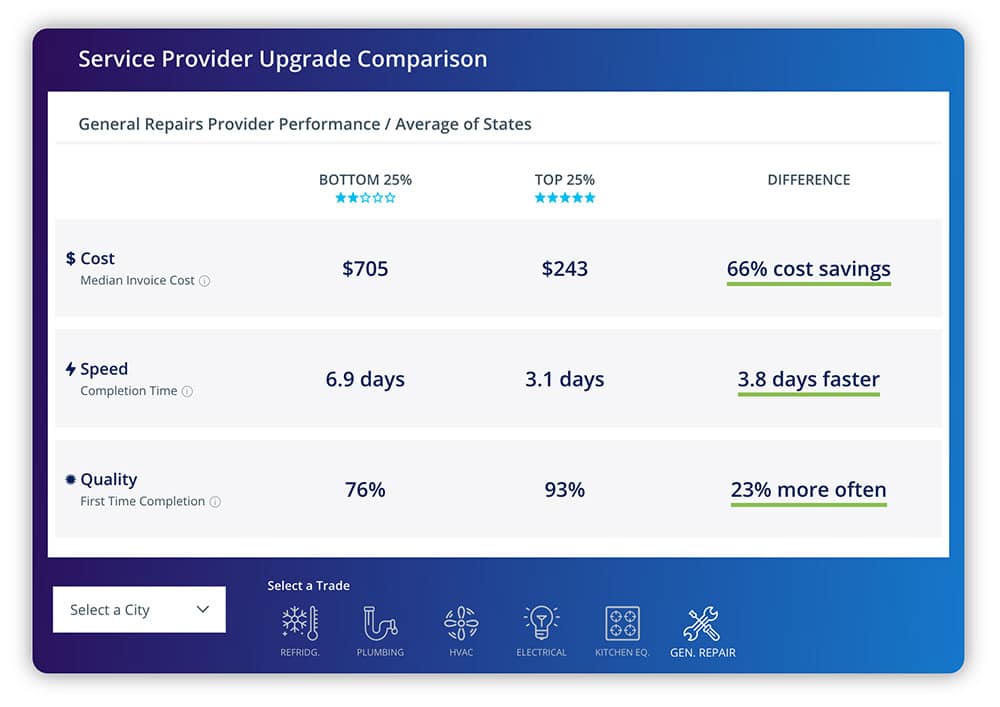The width and height of the screenshot is (1000, 707).
Task: Open the Median Invoice Cost info tooltip
Action: coord(205,281)
